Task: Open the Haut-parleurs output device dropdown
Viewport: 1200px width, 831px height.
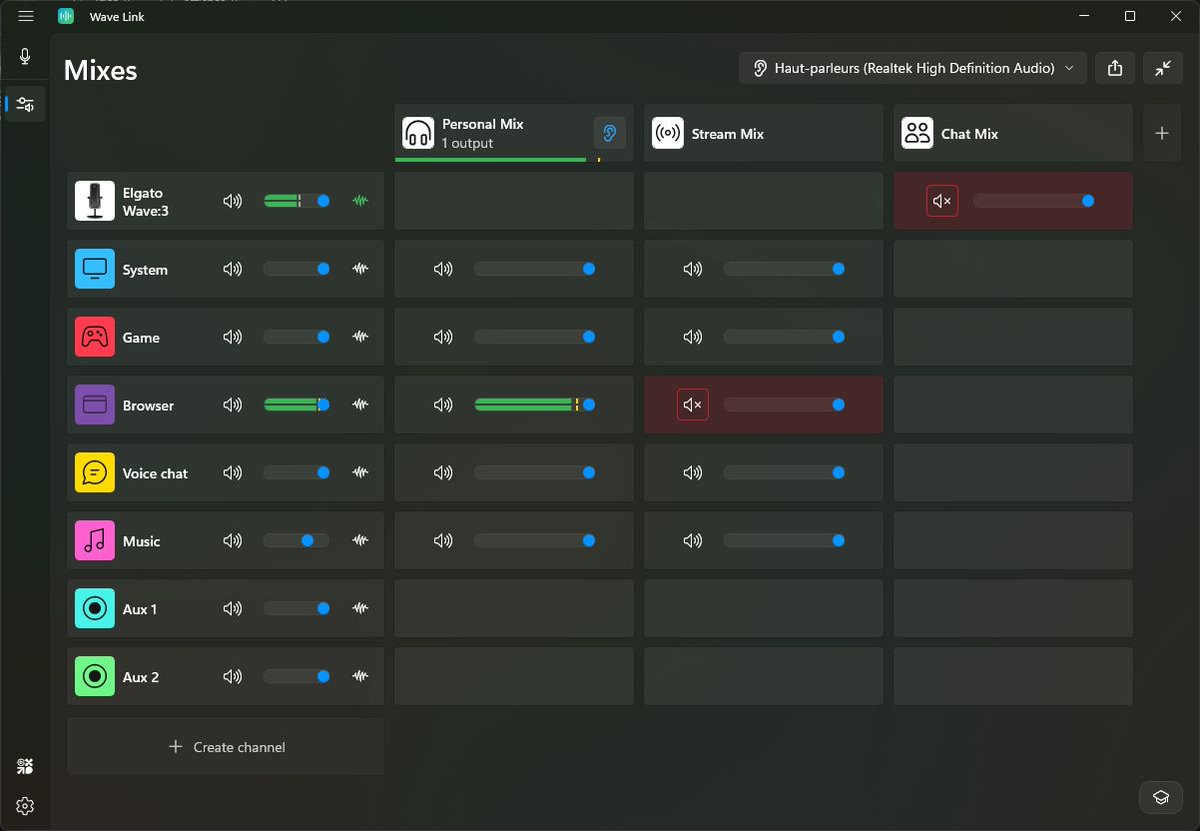Action: [x=911, y=68]
